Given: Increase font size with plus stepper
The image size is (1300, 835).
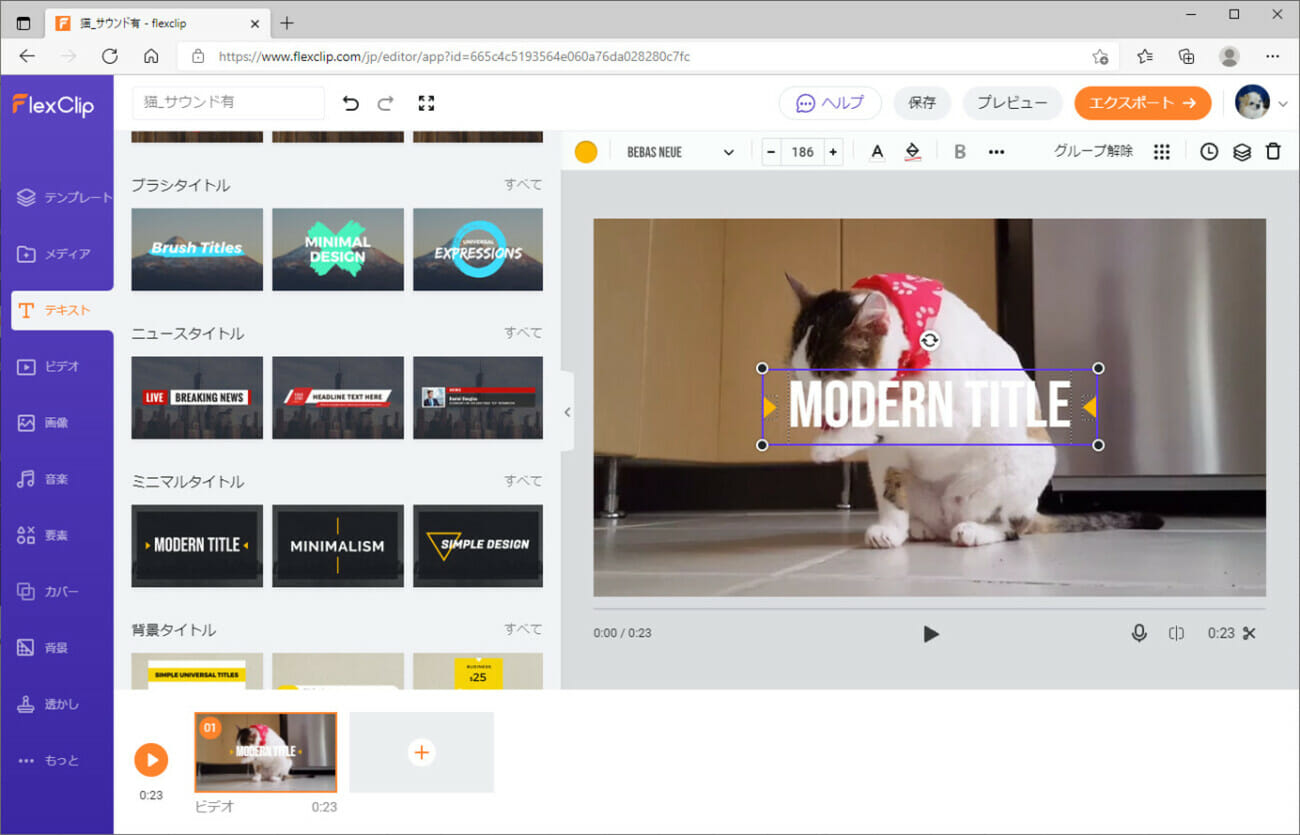Looking at the screenshot, I should pos(833,152).
